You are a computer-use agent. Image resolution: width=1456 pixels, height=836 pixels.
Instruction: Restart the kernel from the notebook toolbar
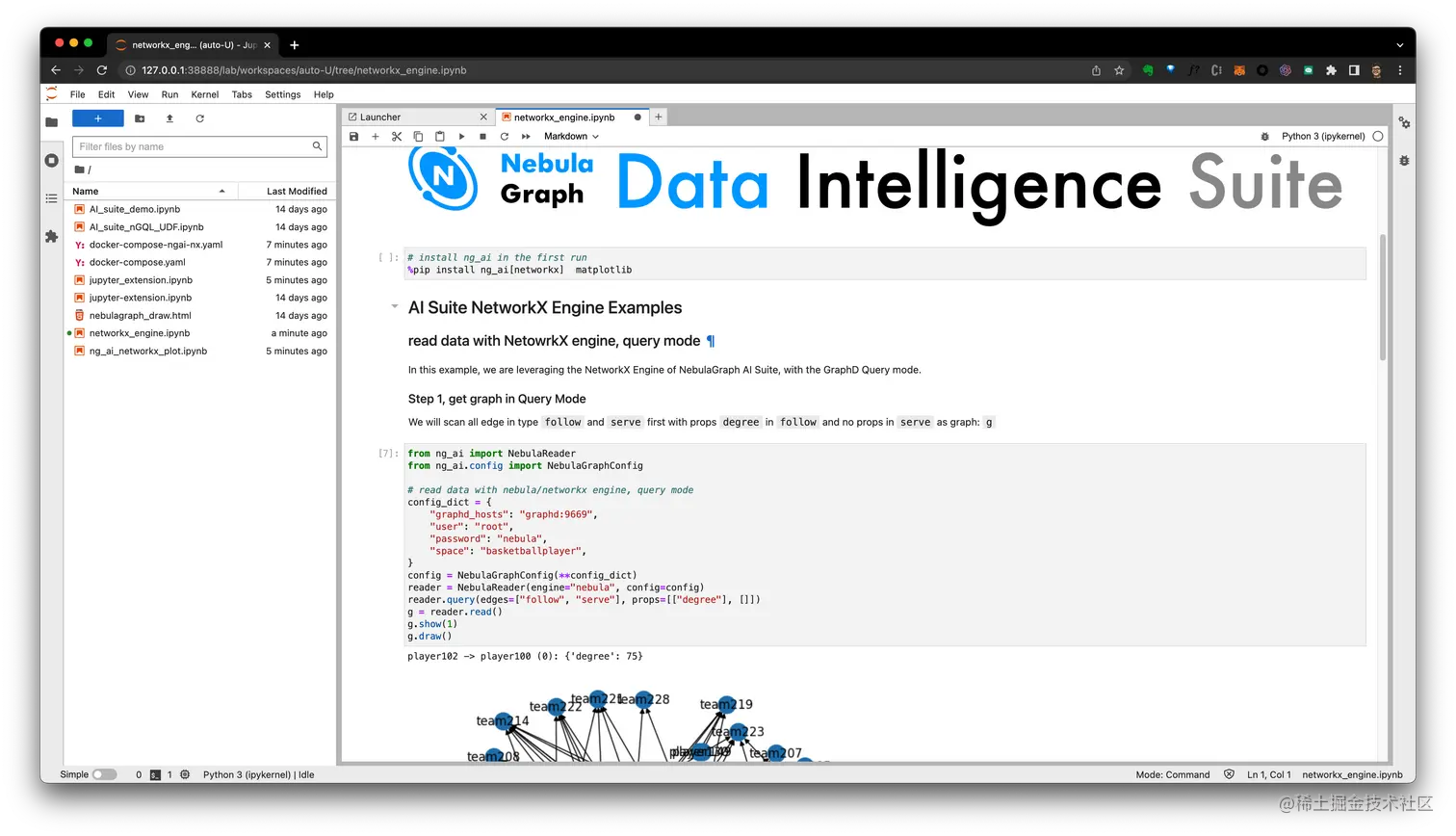click(x=504, y=137)
